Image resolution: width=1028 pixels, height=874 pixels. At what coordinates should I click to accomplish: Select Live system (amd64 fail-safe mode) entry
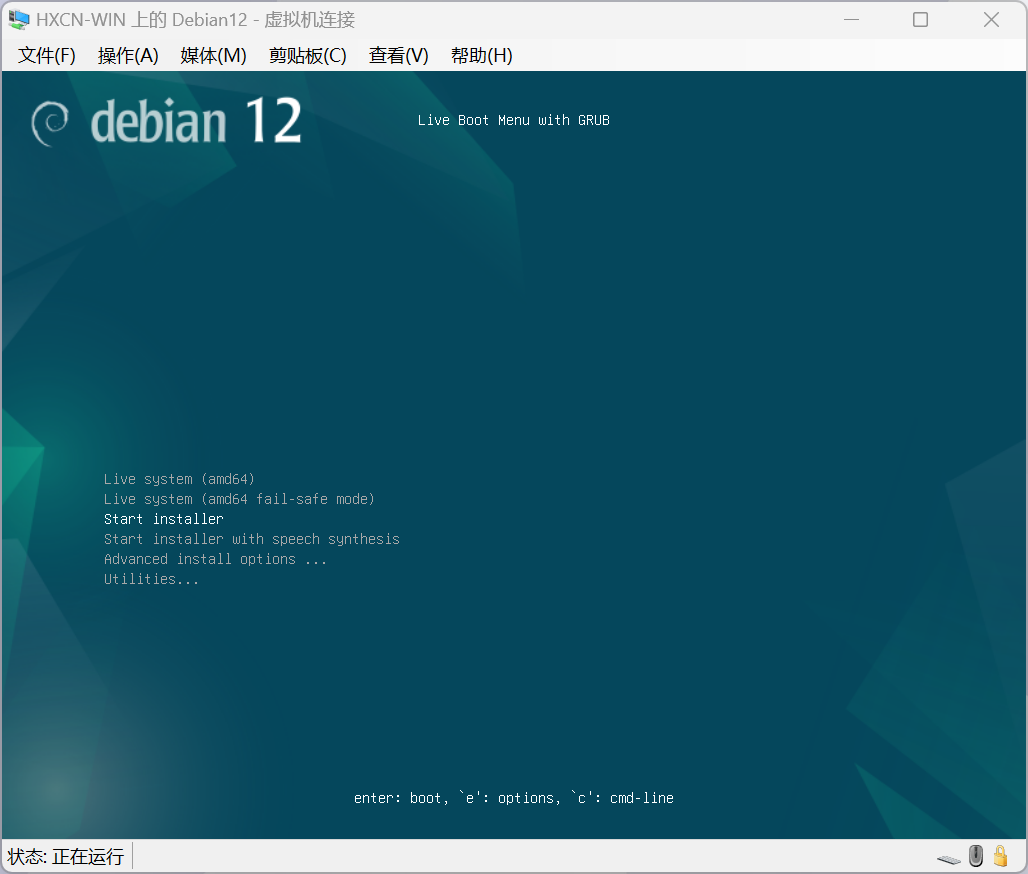click(239, 500)
